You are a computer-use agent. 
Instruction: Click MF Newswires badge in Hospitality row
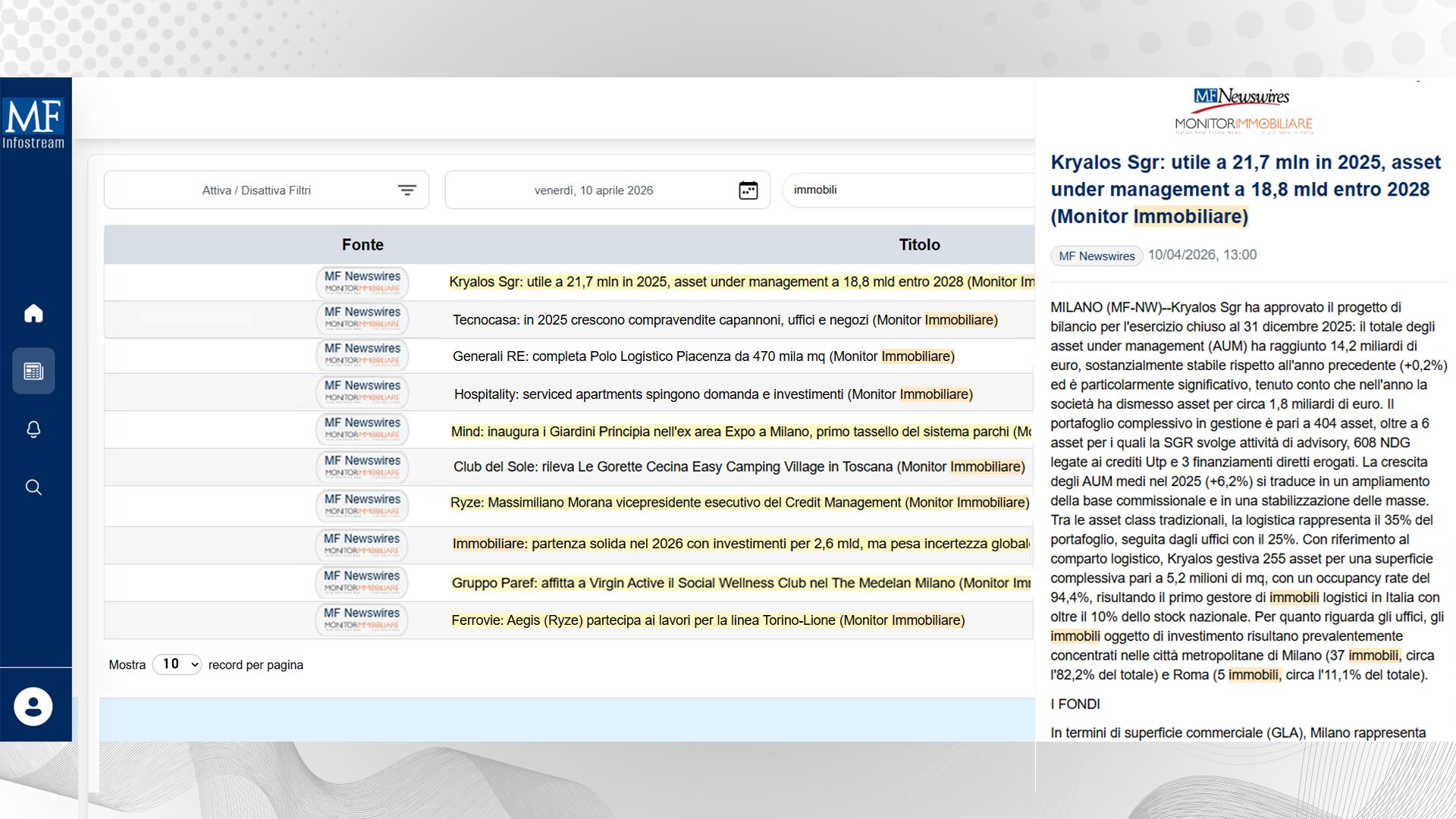(362, 391)
